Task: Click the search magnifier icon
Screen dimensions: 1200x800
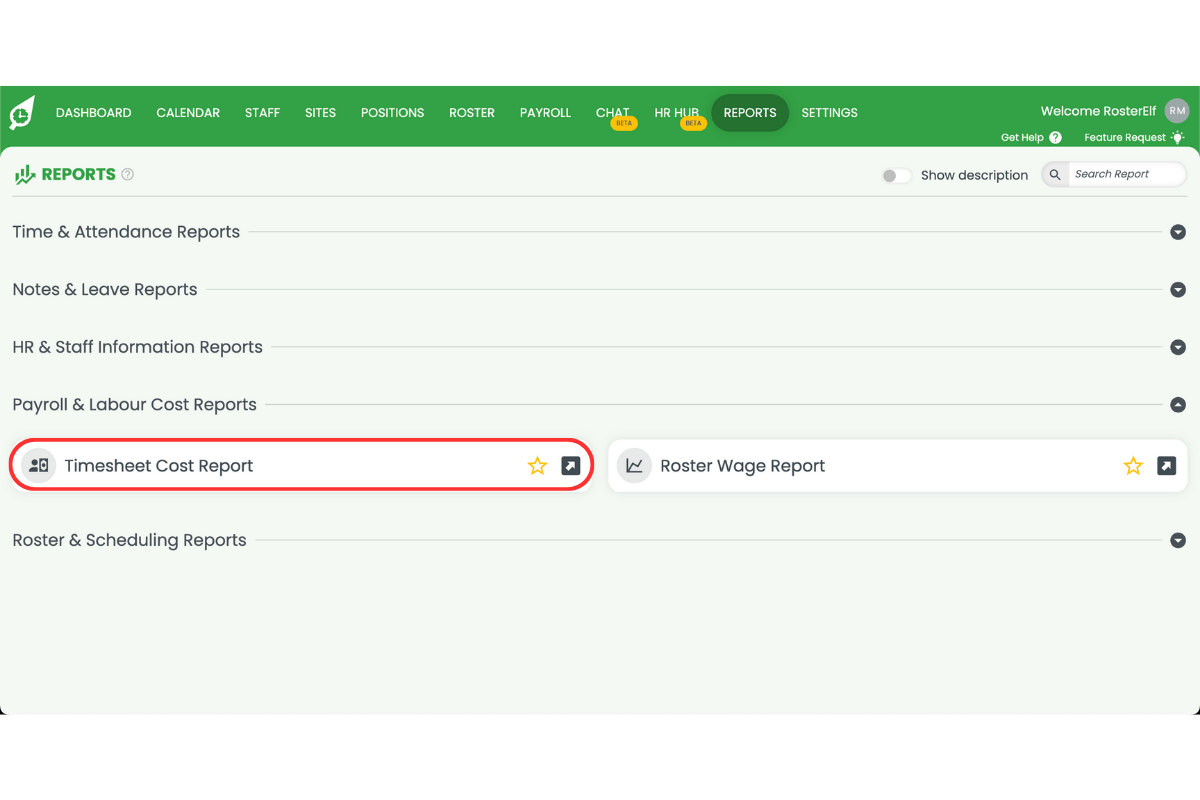Action: click(x=1054, y=174)
